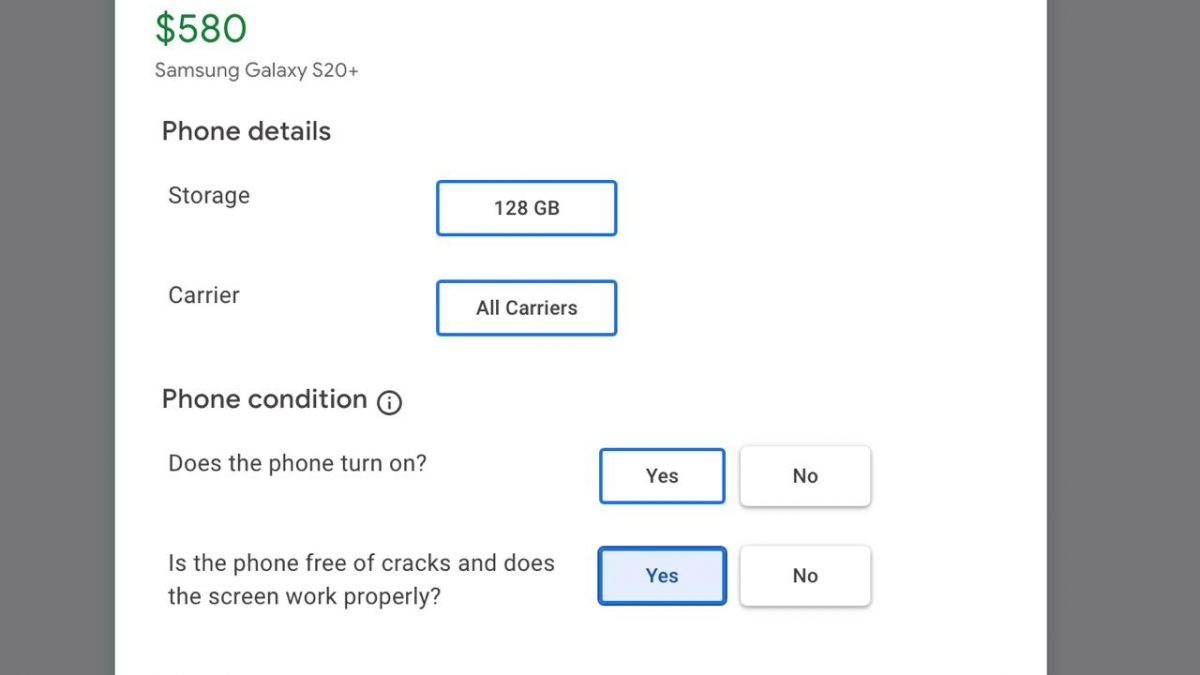Click blank space right of All Carriers button
This screenshot has height=675, width=1200.
click(x=820, y=308)
